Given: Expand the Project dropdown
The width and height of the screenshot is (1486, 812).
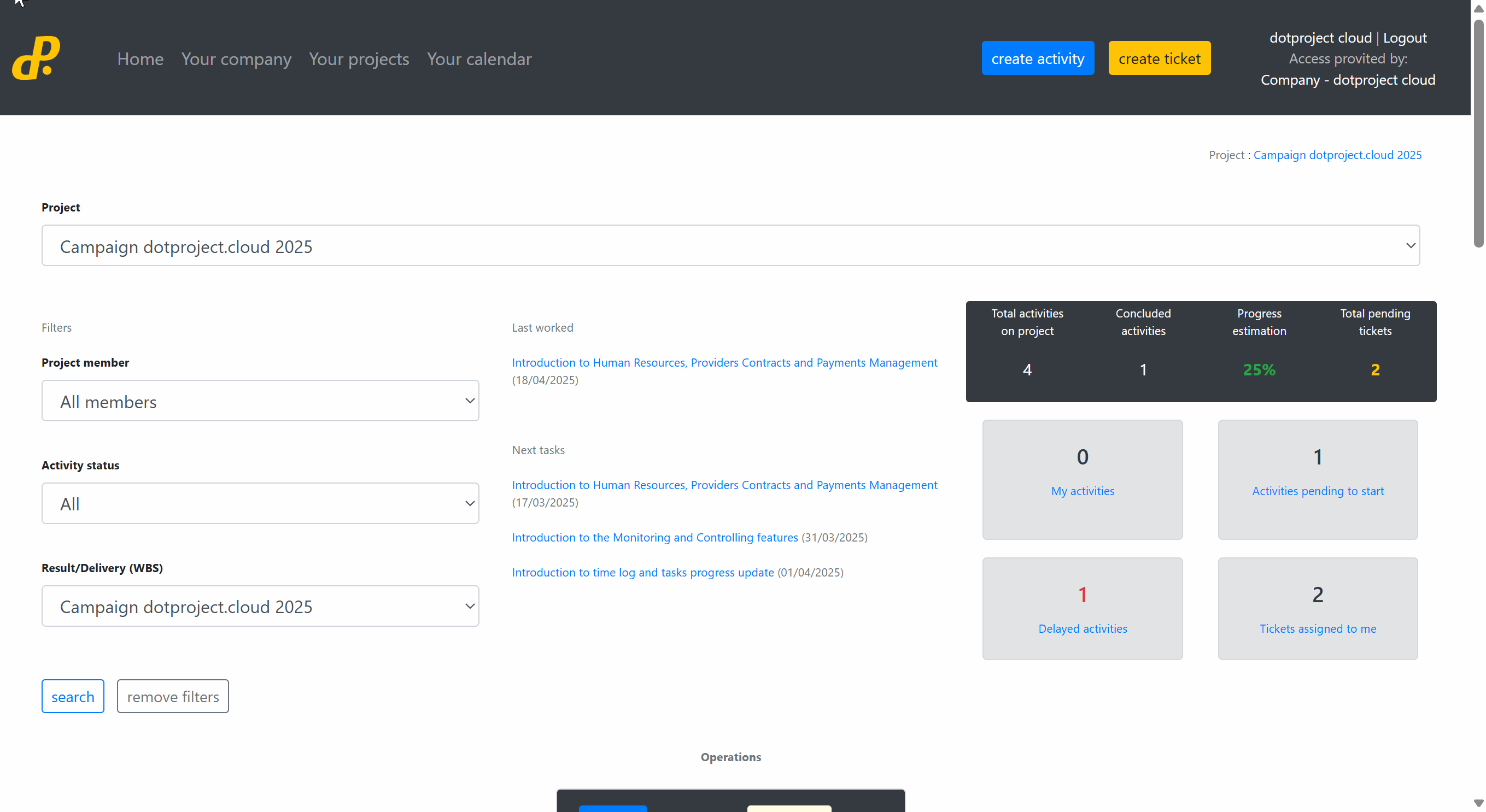Looking at the screenshot, I should 730,246.
